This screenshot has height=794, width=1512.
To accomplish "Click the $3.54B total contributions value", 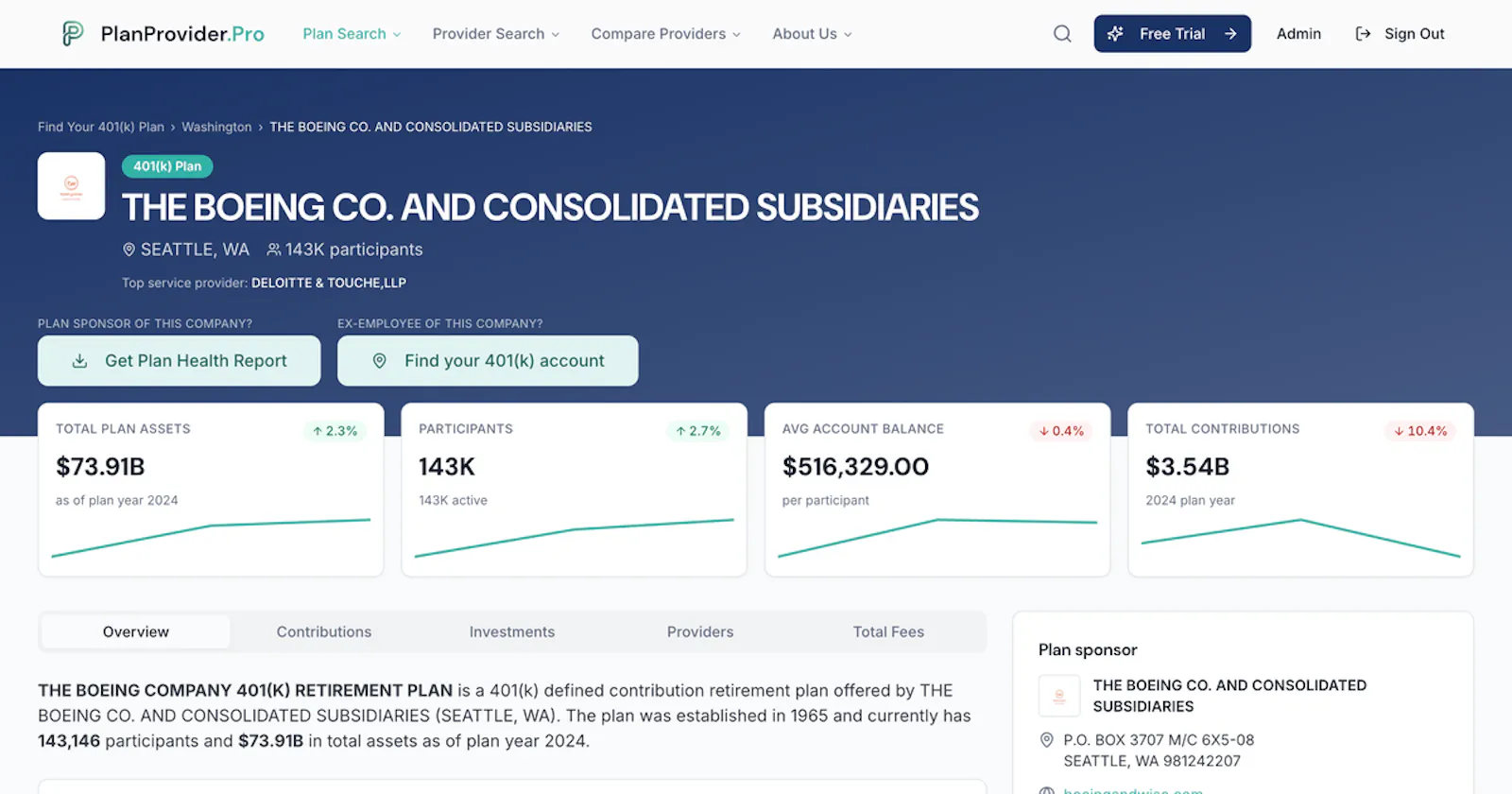I will pyautogui.click(x=1187, y=467).
